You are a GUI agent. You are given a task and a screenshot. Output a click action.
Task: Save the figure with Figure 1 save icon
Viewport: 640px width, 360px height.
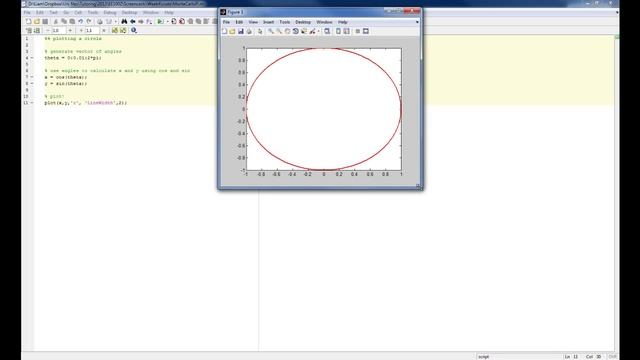pos(240,31)
